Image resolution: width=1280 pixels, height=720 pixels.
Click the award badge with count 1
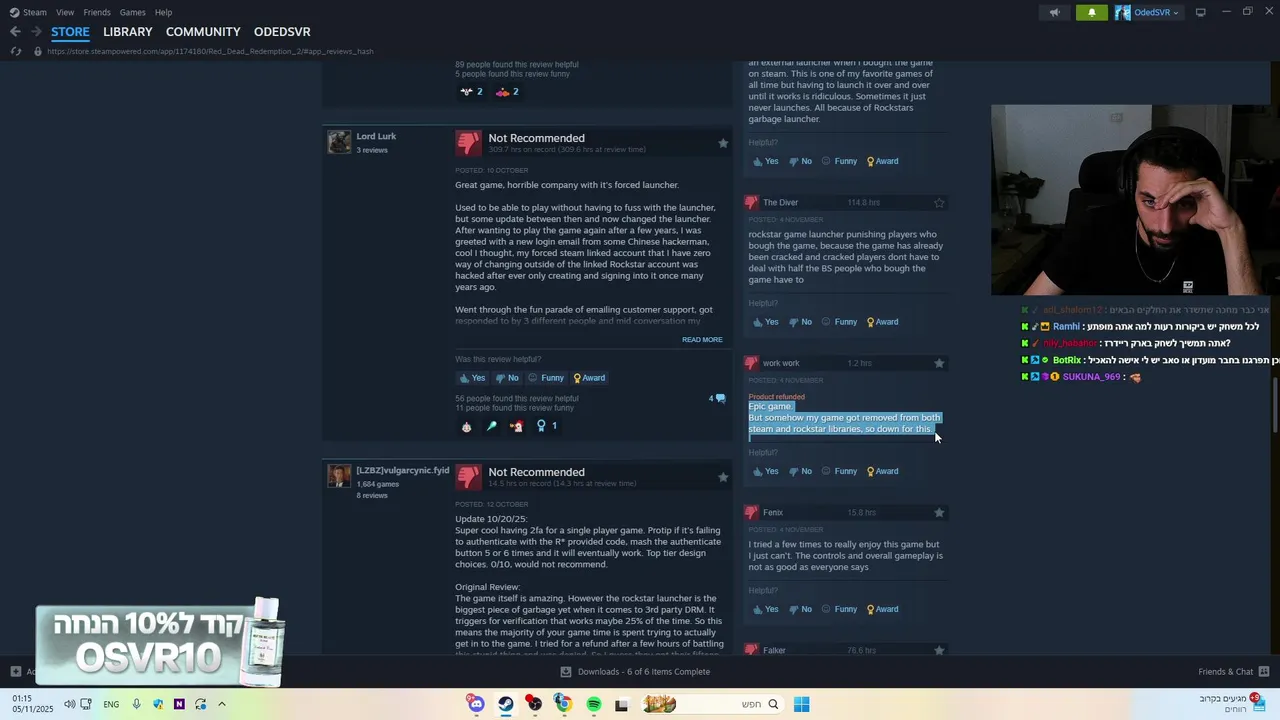546,426
